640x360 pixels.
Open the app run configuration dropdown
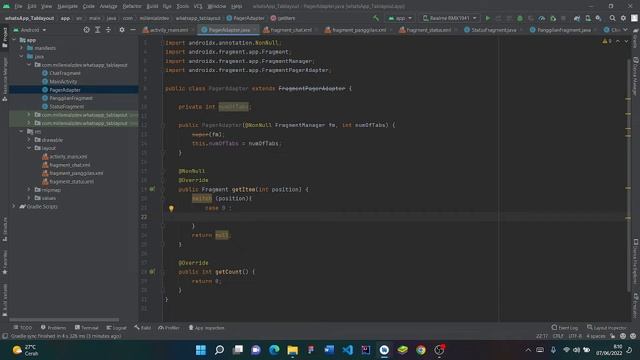tap(400, 18)
